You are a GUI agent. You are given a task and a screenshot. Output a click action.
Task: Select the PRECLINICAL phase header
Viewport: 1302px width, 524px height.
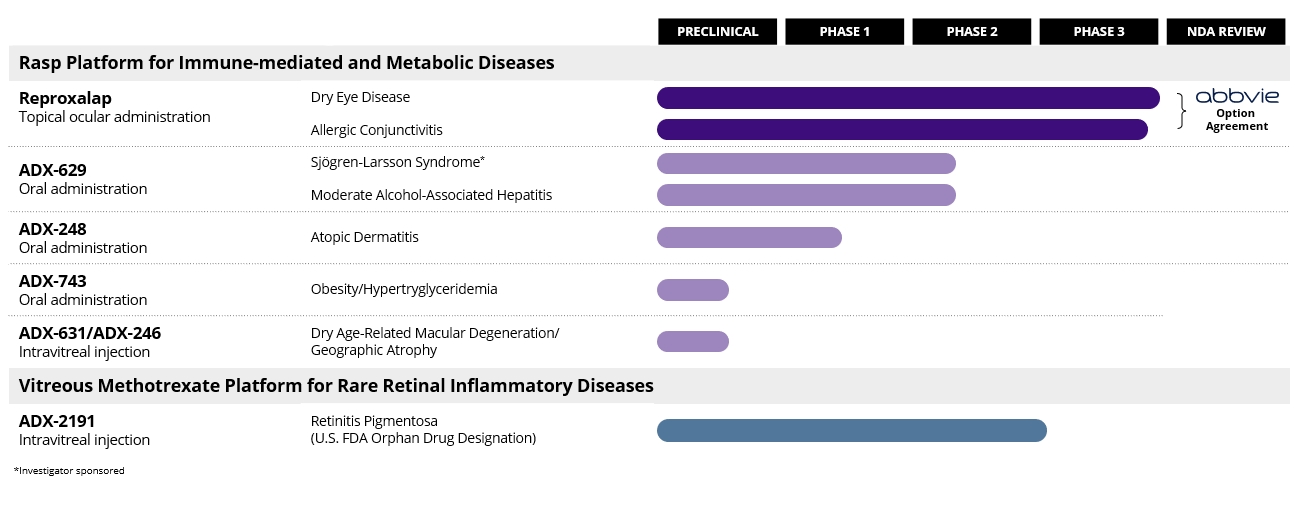(x=717, y=32)
